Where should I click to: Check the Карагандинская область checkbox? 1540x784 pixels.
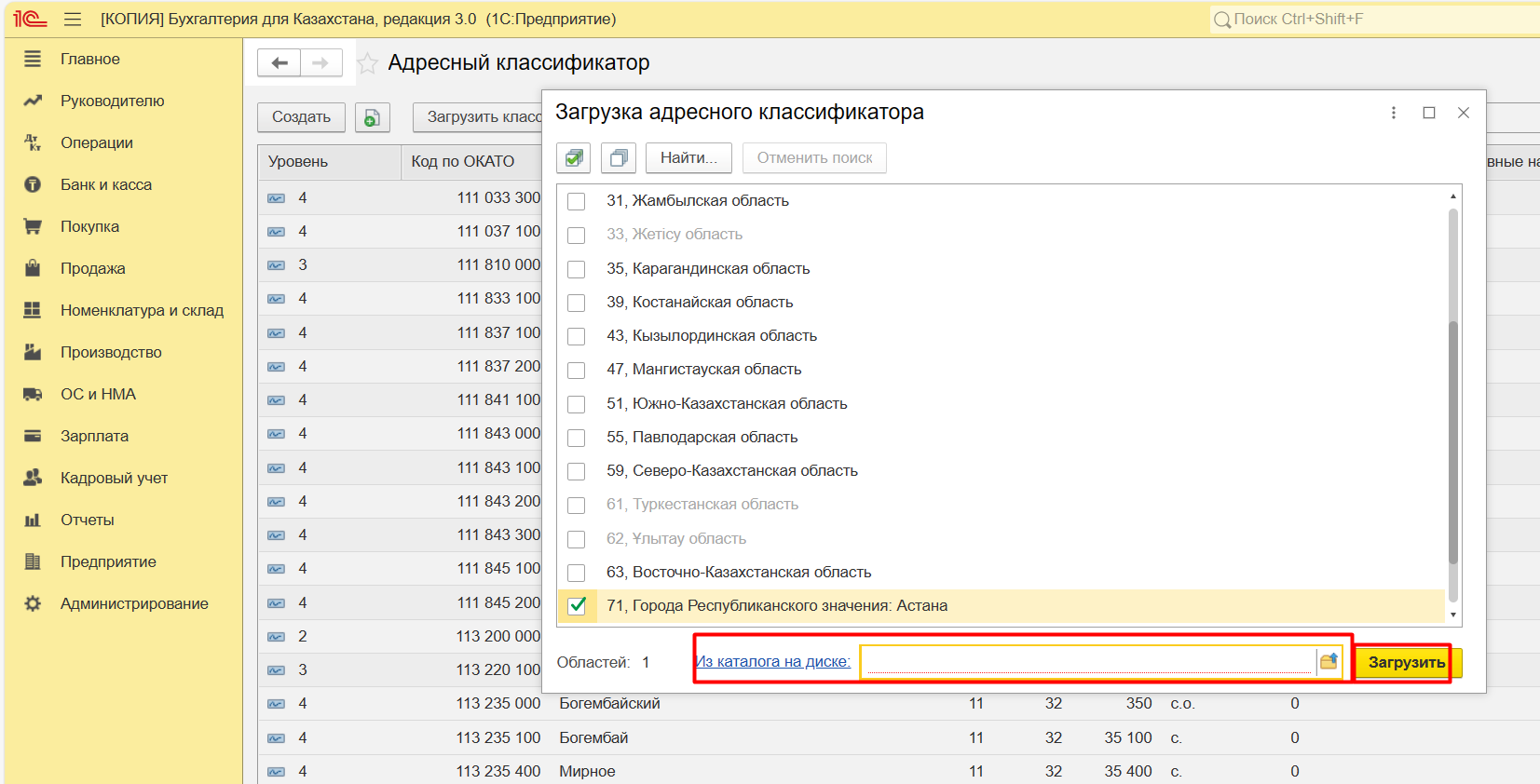coord(577,269)
